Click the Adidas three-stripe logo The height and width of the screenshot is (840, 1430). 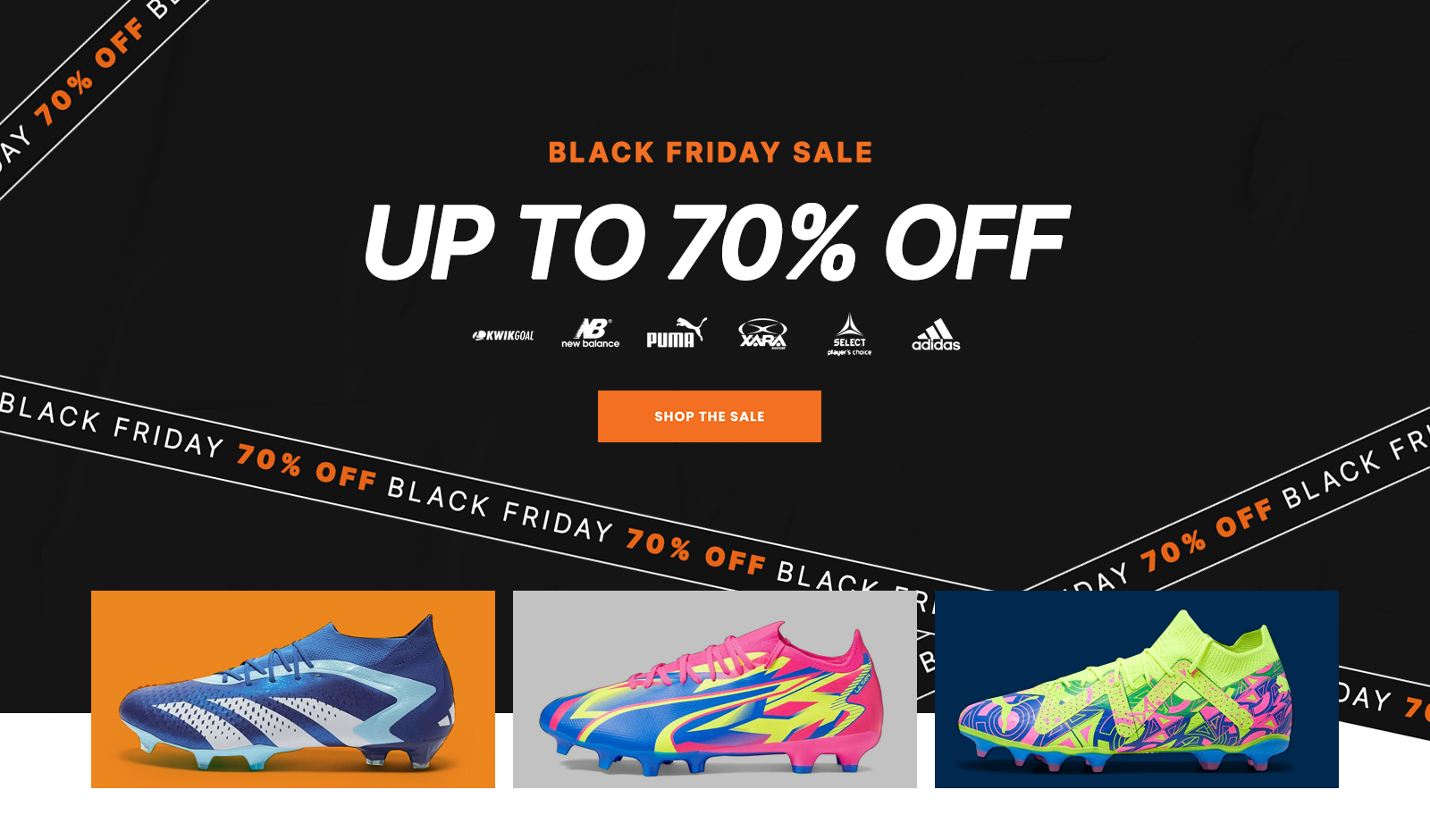pyautogui.click(x=936, y=335)
